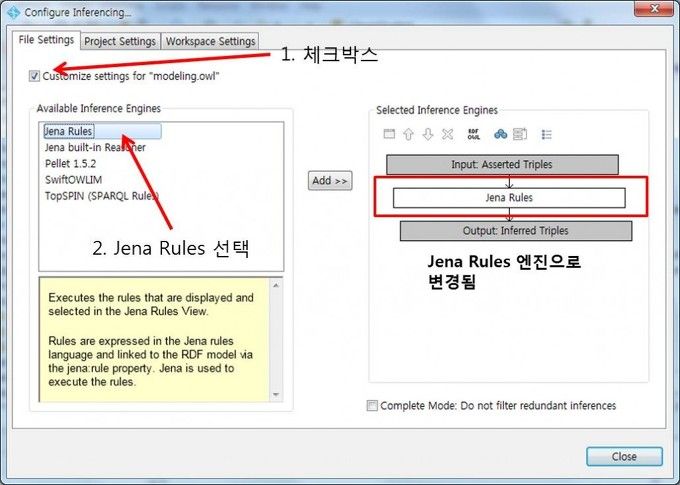Viewport: 680px width, 485px height.
Task: Click the Close button
Action: pos(624,456)
